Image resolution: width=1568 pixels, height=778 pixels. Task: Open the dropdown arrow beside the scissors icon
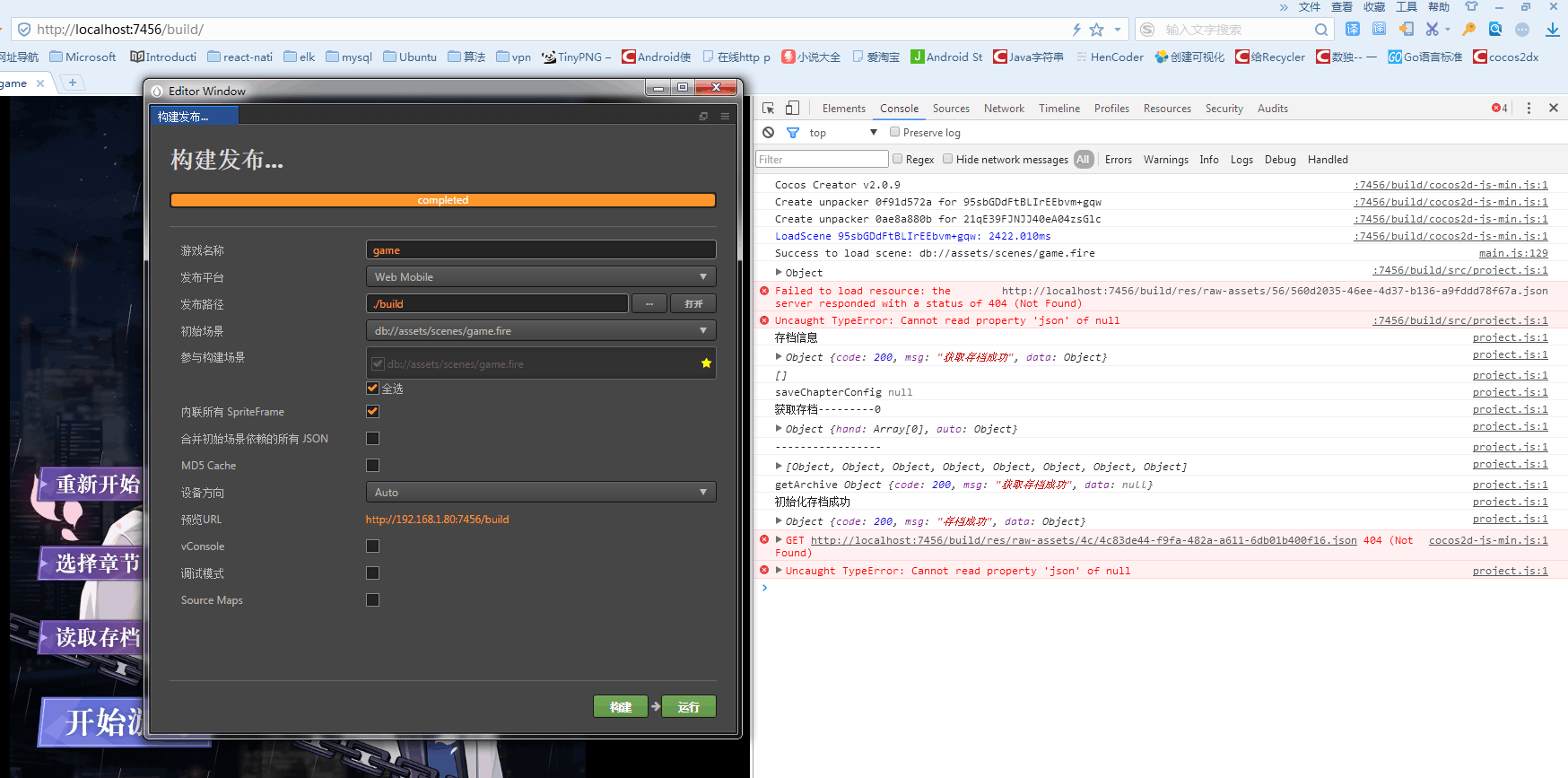coord(1447,30)
